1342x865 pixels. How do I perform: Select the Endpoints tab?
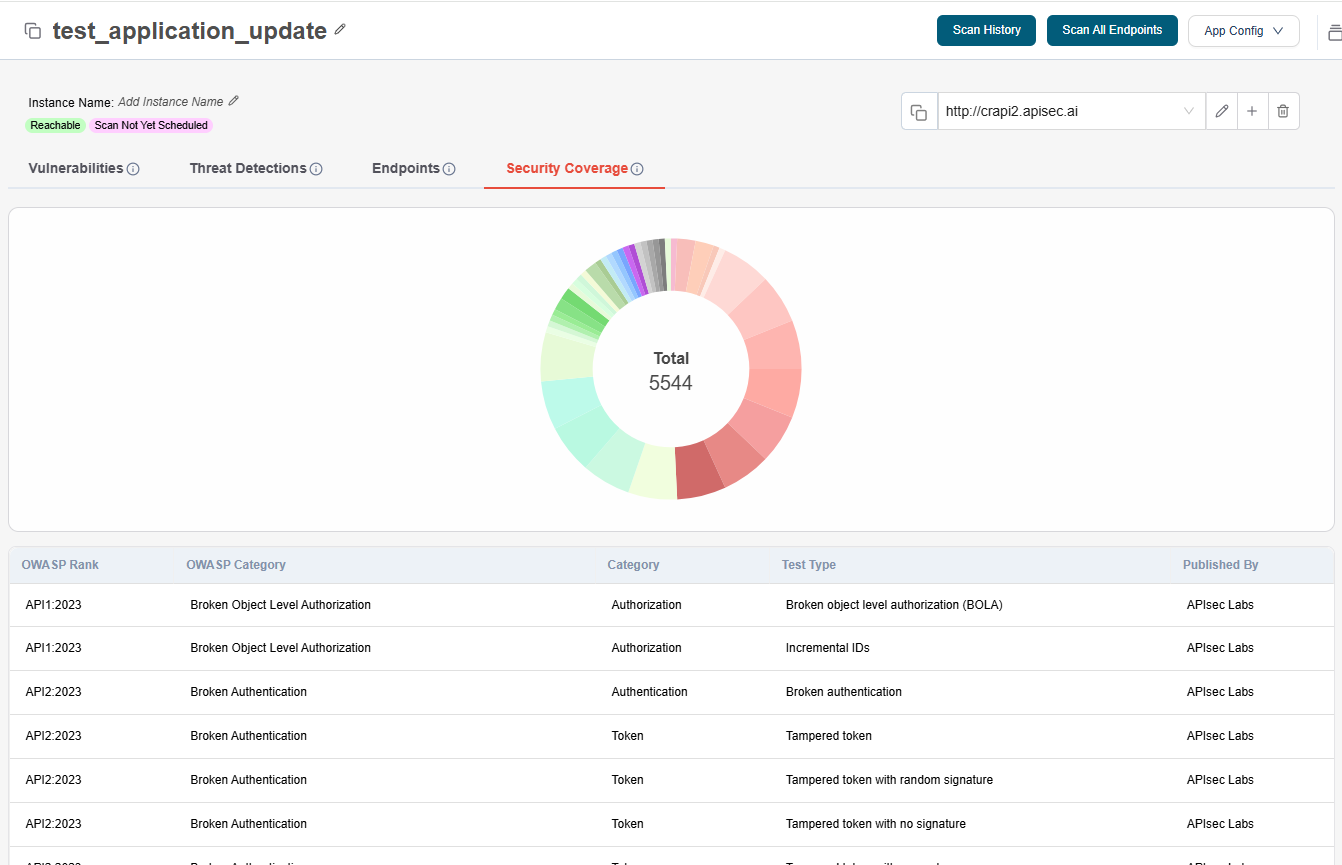[406, 168]
